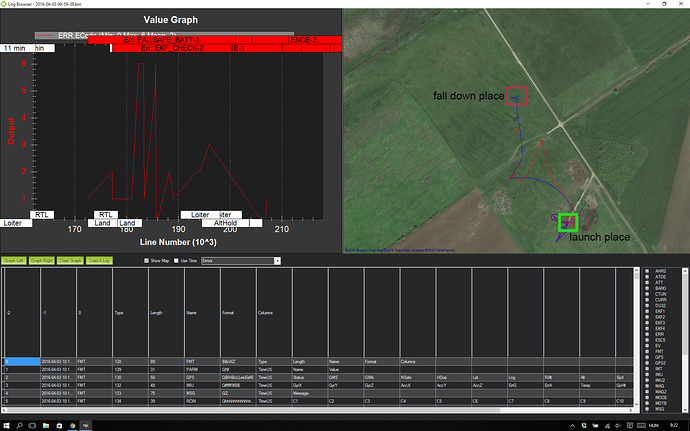
Task: Switch to Google Chrome in the taskbar
Action: (x=72, y=425)
